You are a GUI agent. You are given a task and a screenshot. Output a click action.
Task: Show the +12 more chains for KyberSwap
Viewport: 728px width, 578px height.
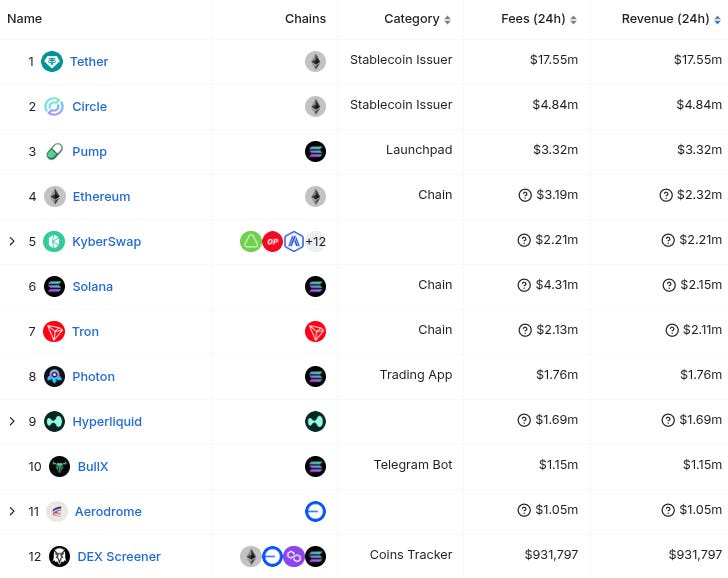coord(316,241)
